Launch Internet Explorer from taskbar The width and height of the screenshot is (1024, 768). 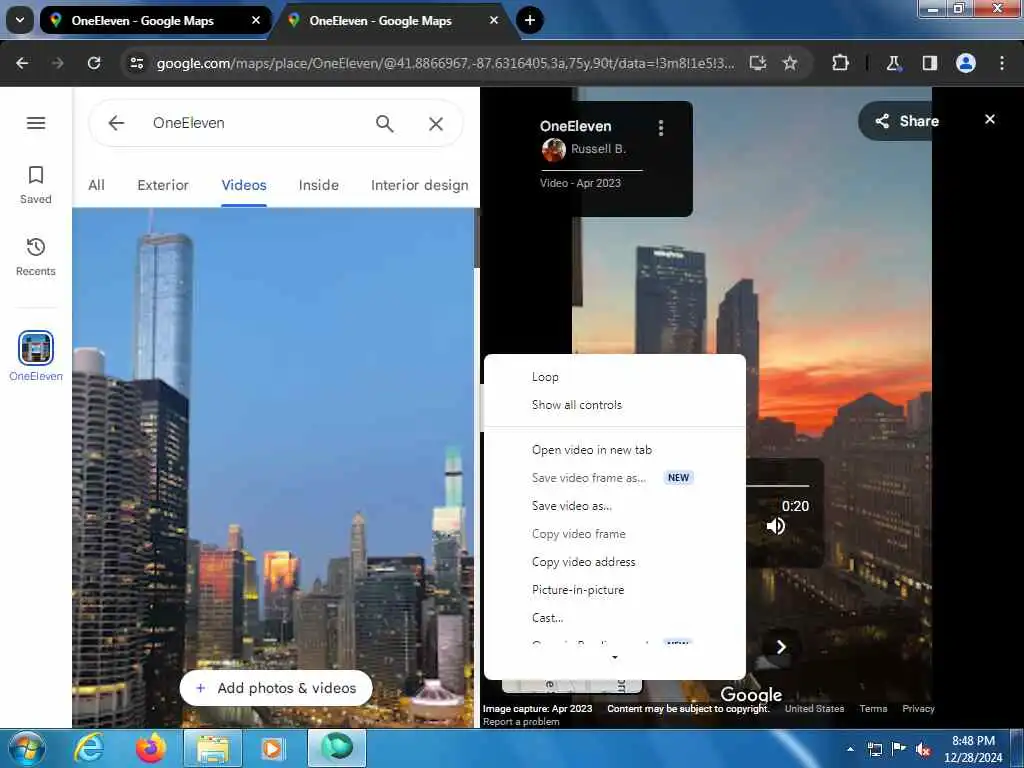[89, 748]
